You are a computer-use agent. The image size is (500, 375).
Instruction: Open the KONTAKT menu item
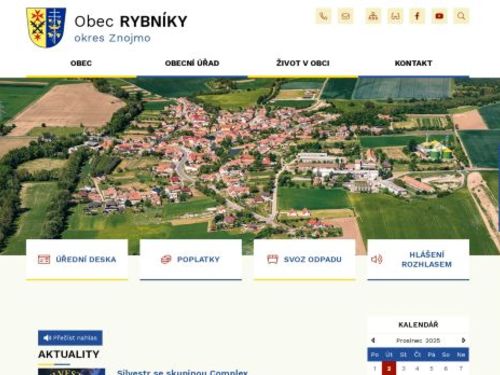pos(413,63)
